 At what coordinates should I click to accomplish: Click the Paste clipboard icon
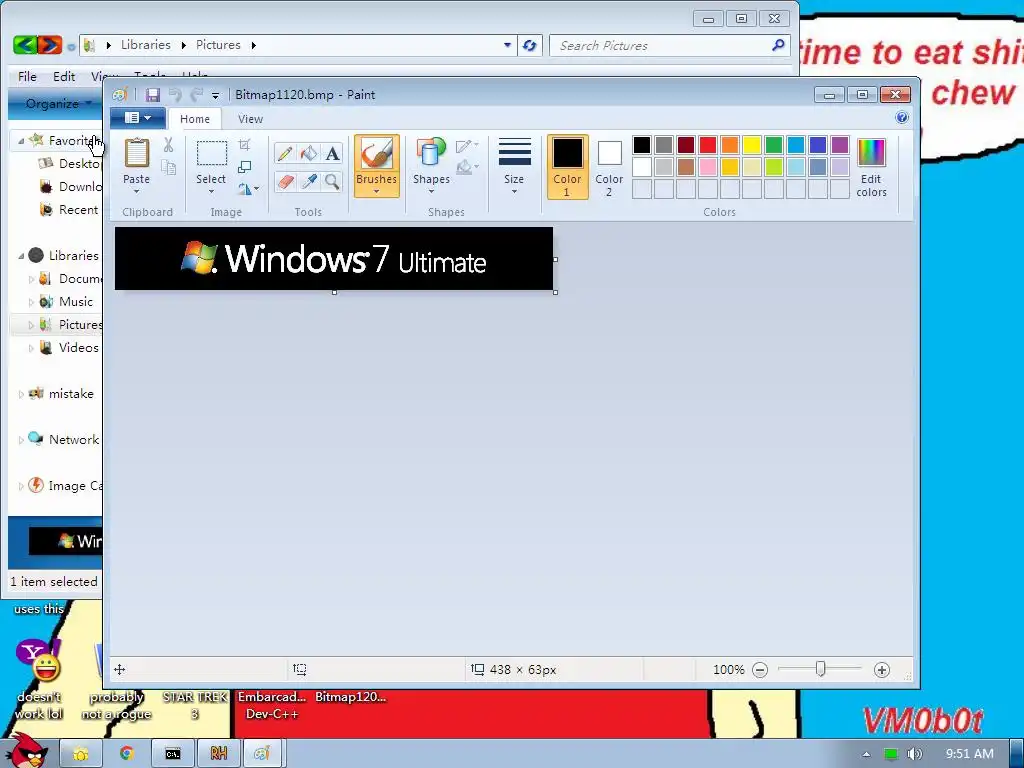[x=136, y=153]
